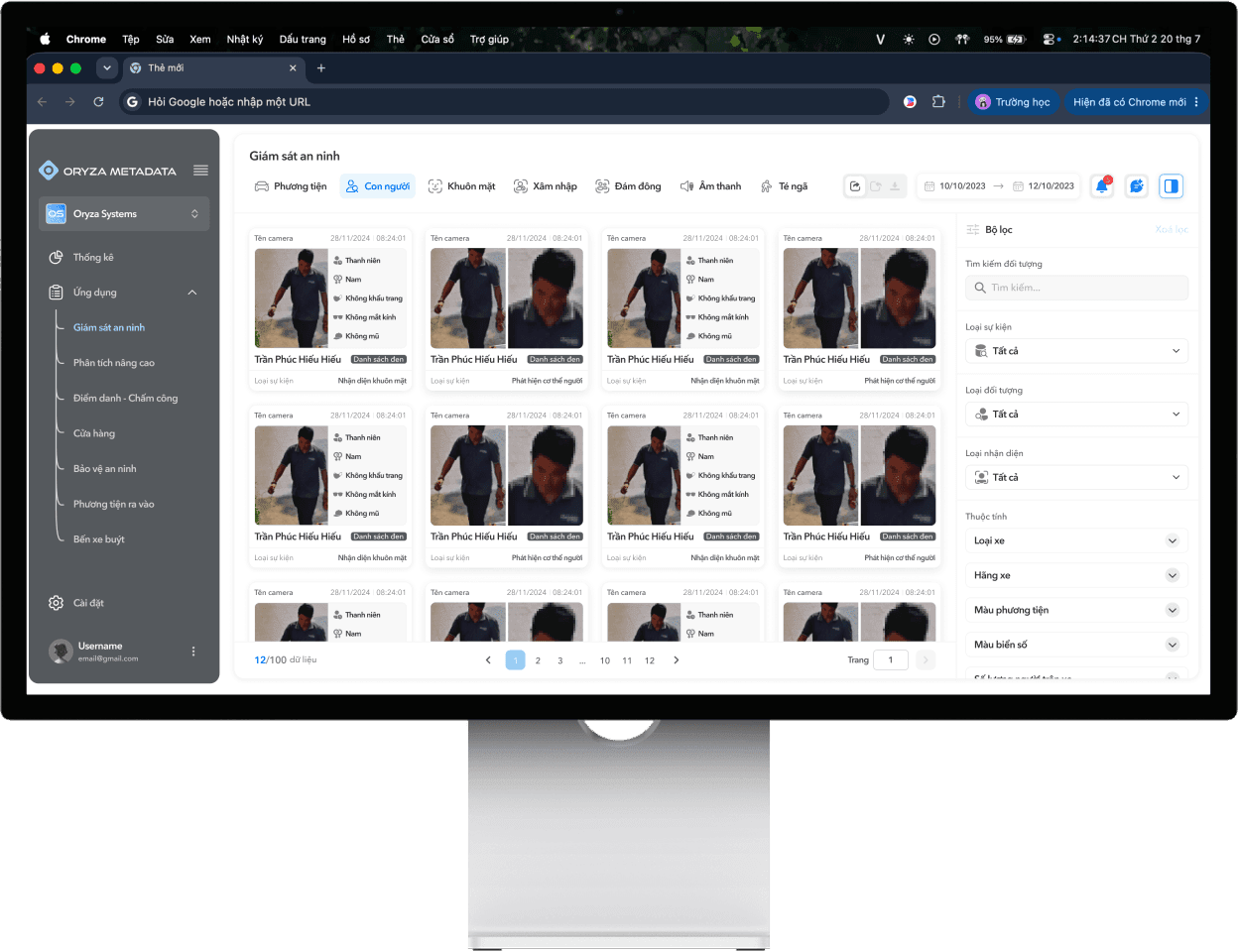Image resolution: width=1238 pixels, height=952 pixels.
Task: Open face close-up thumbnail in top-right card
Action: [898, 298]
